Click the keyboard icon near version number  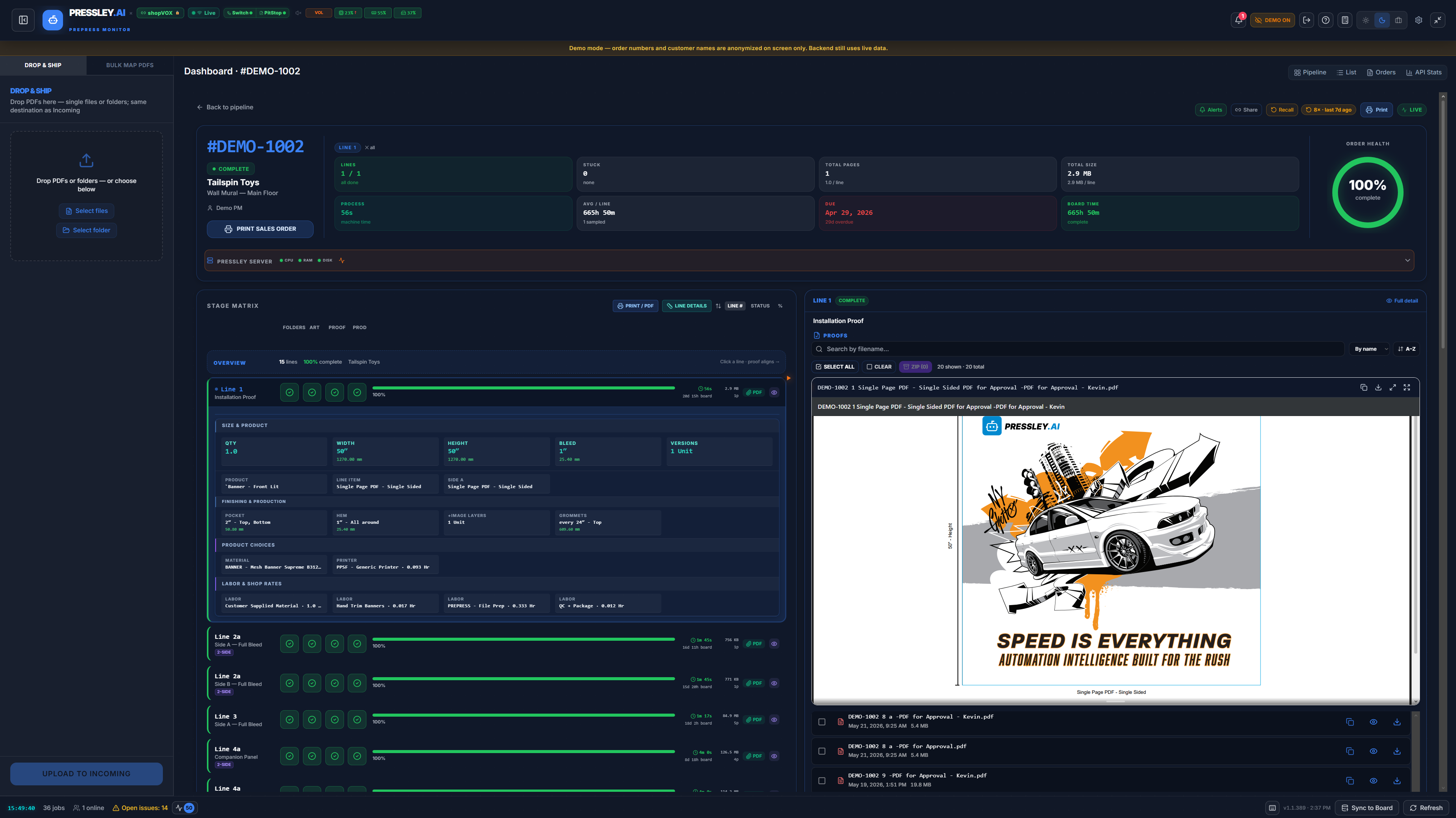click(1272, 808)
